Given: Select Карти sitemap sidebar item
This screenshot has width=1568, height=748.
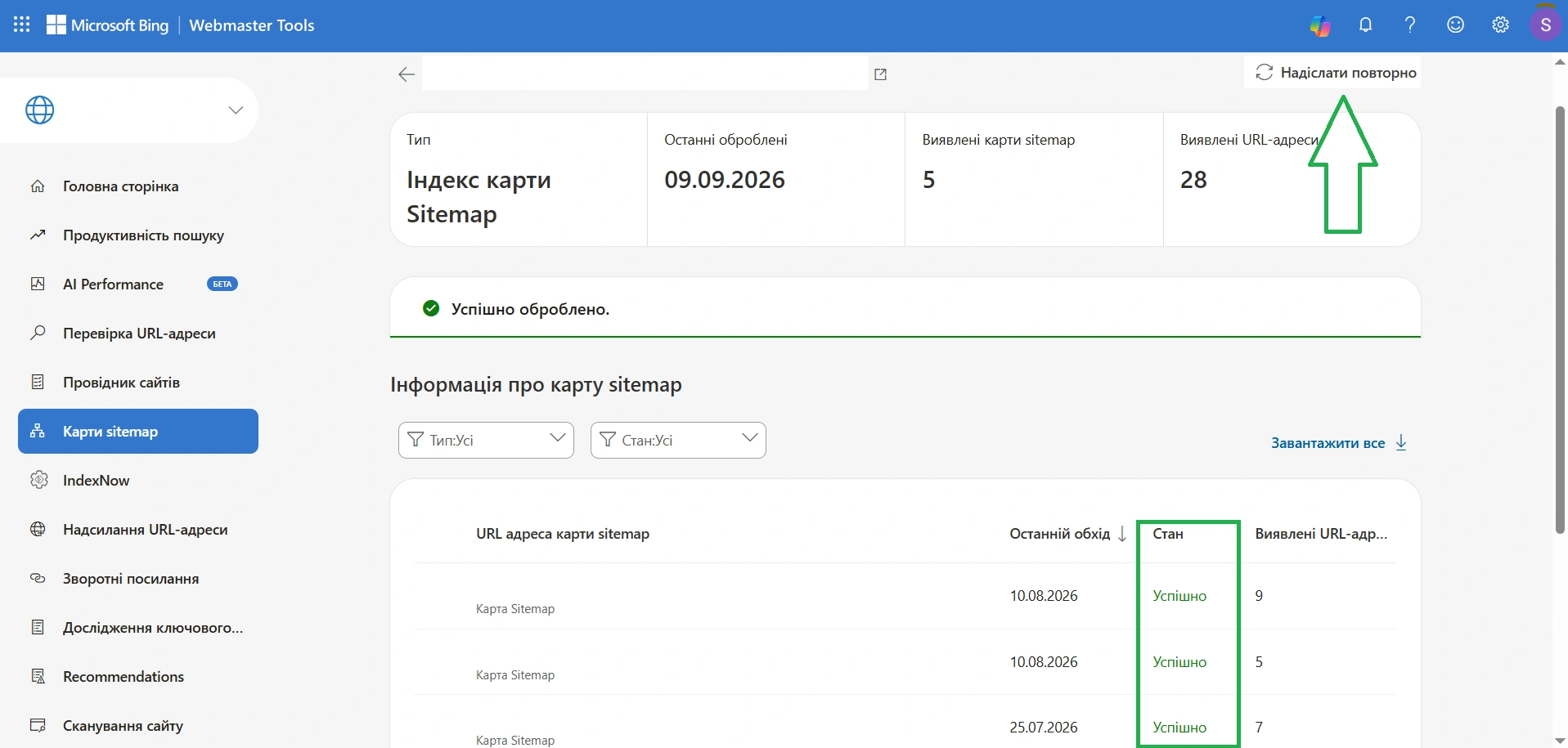Looking at the screenshot, I should (138, 432).
